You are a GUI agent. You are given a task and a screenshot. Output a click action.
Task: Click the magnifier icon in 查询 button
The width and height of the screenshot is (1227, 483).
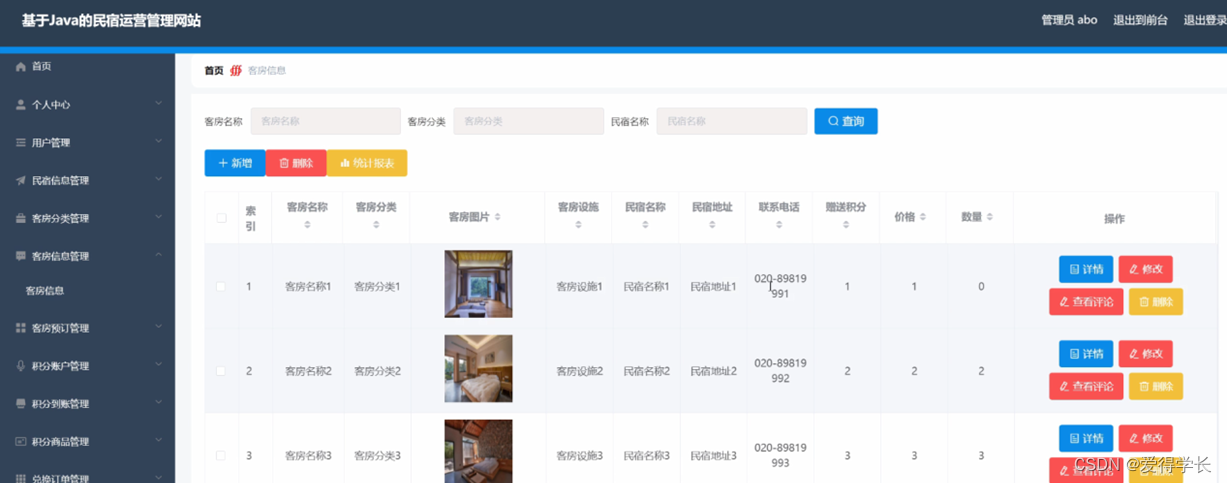point(833,122)
